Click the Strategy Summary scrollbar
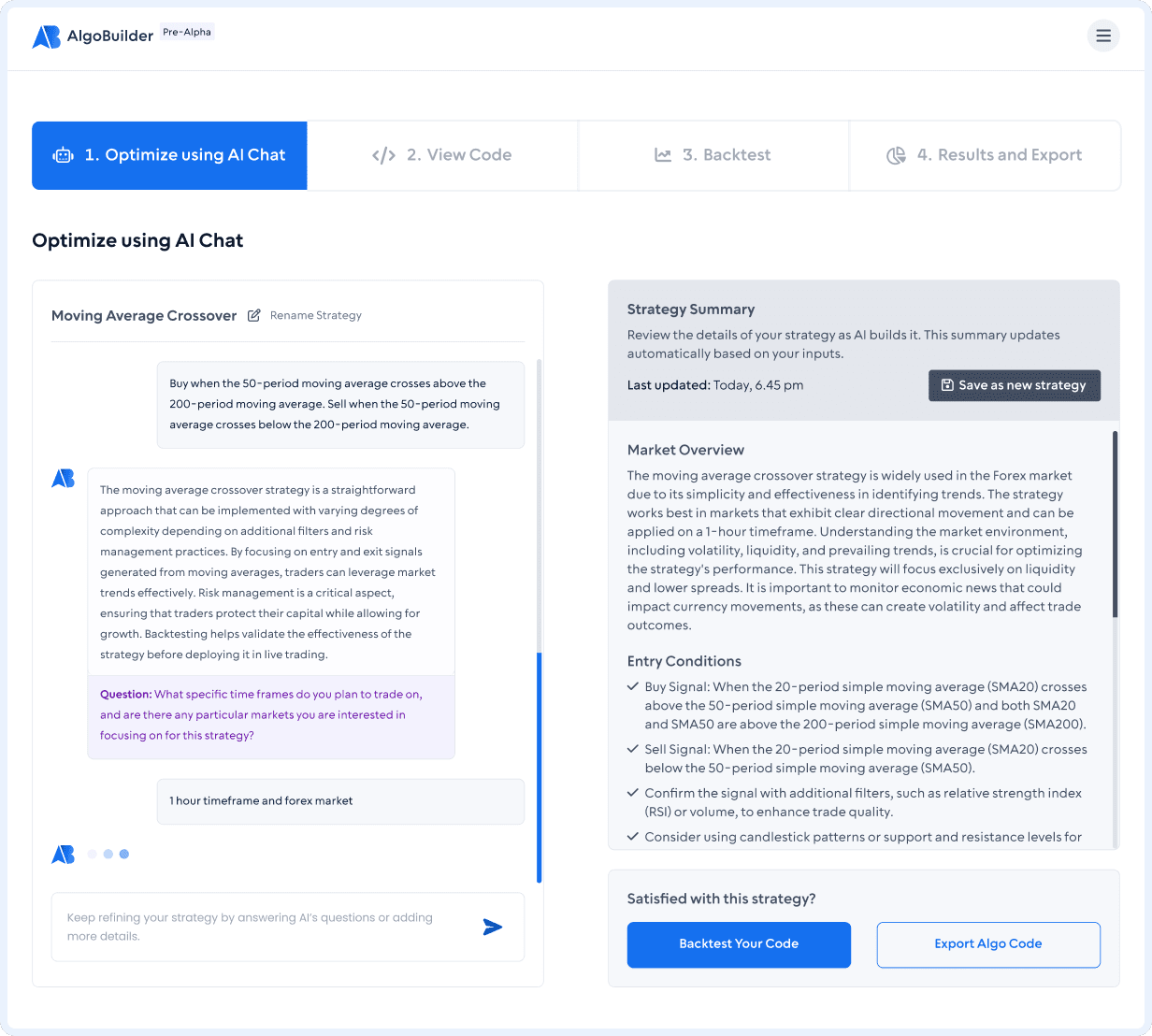1152x1036 pixels. point(1114,524)
